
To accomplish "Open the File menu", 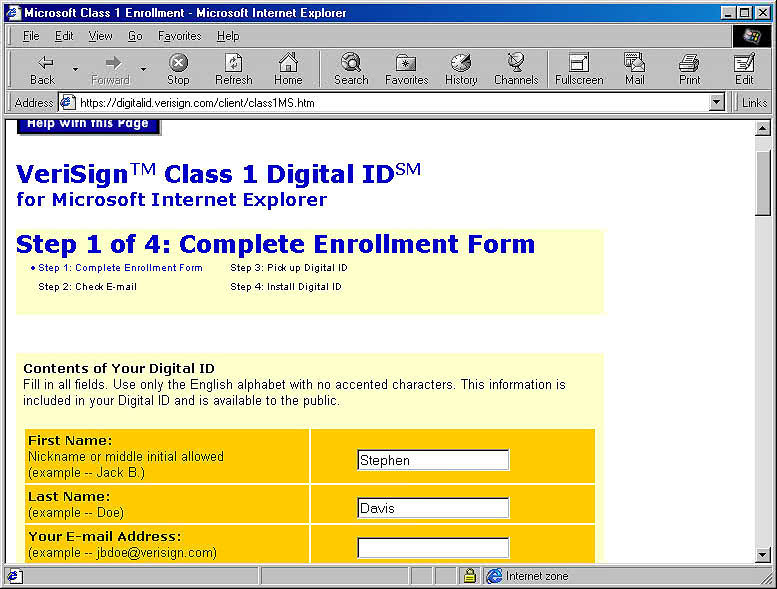I will 31,36.
